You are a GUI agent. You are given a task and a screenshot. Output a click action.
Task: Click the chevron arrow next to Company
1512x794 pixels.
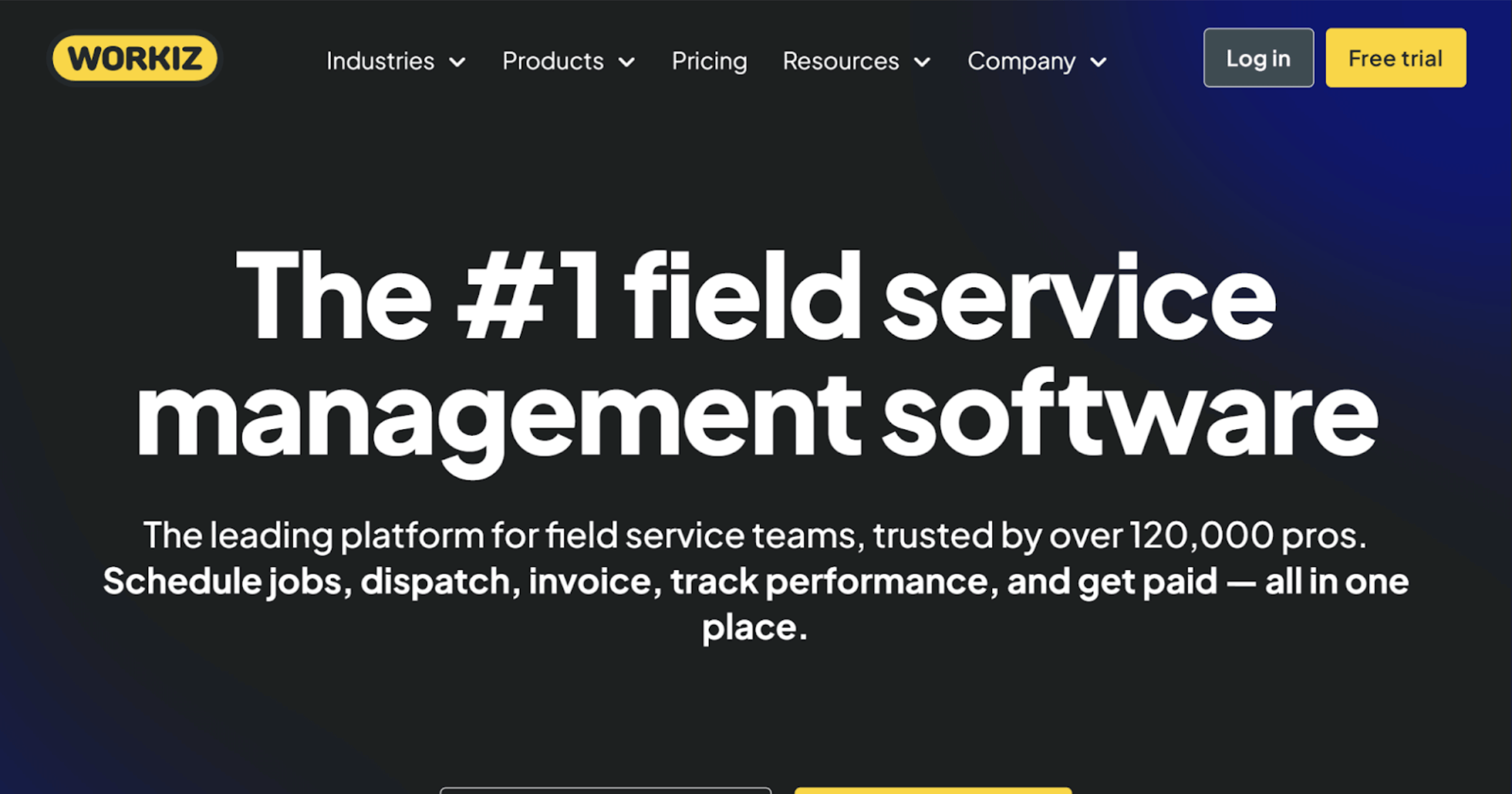pyautogui.click(x=1098, y=62)
